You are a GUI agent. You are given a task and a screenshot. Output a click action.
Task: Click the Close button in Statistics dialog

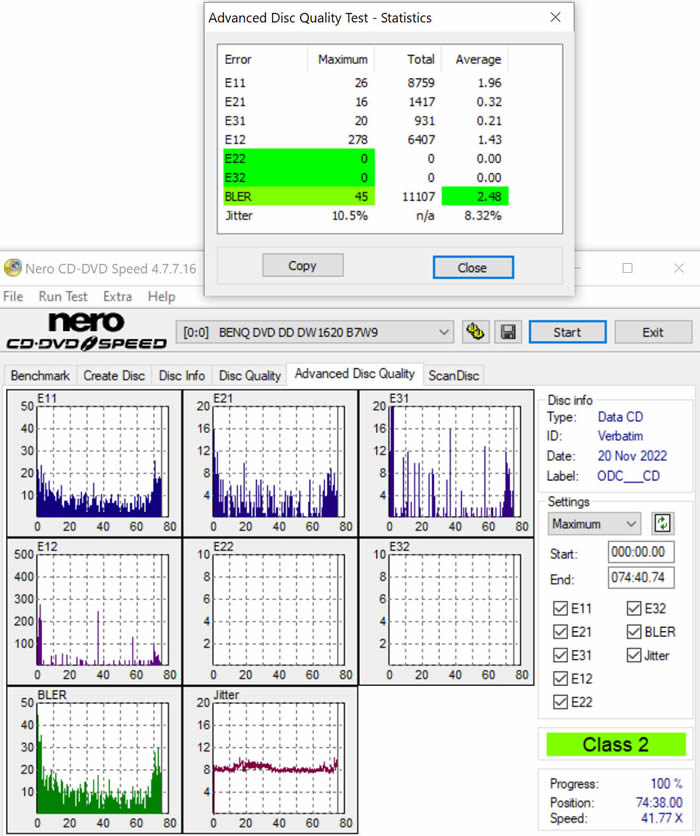473,267
